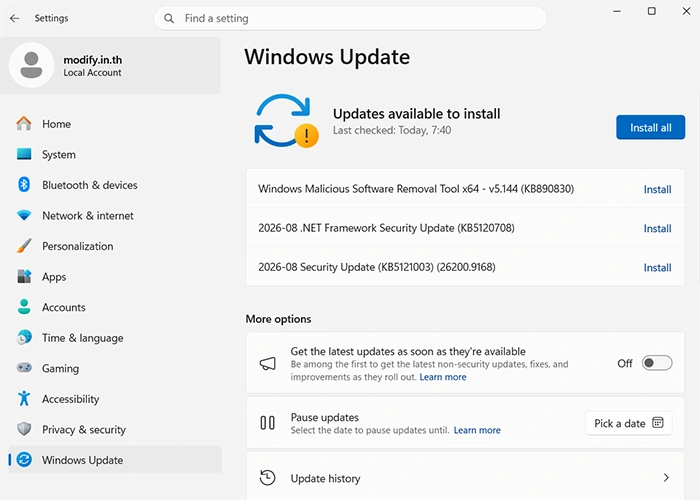Click the Personalization paintbrush icon

tap(24, 246)
